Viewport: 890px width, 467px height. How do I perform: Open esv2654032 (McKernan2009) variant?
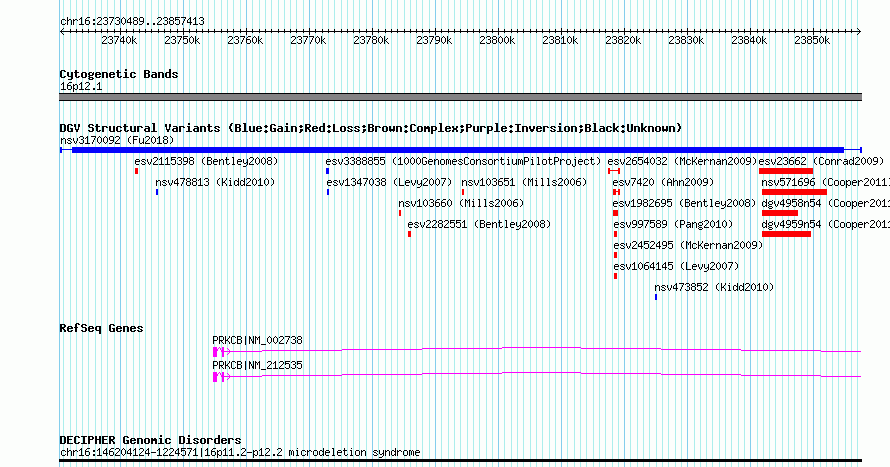(x=682, y=161)
